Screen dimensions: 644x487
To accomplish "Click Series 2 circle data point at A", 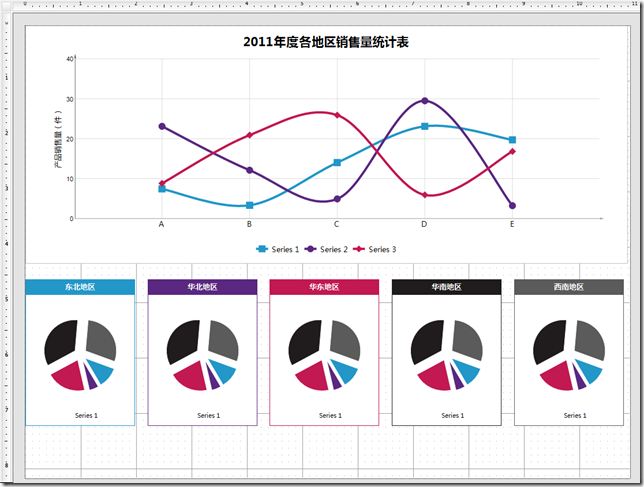I will coord(162,126).
